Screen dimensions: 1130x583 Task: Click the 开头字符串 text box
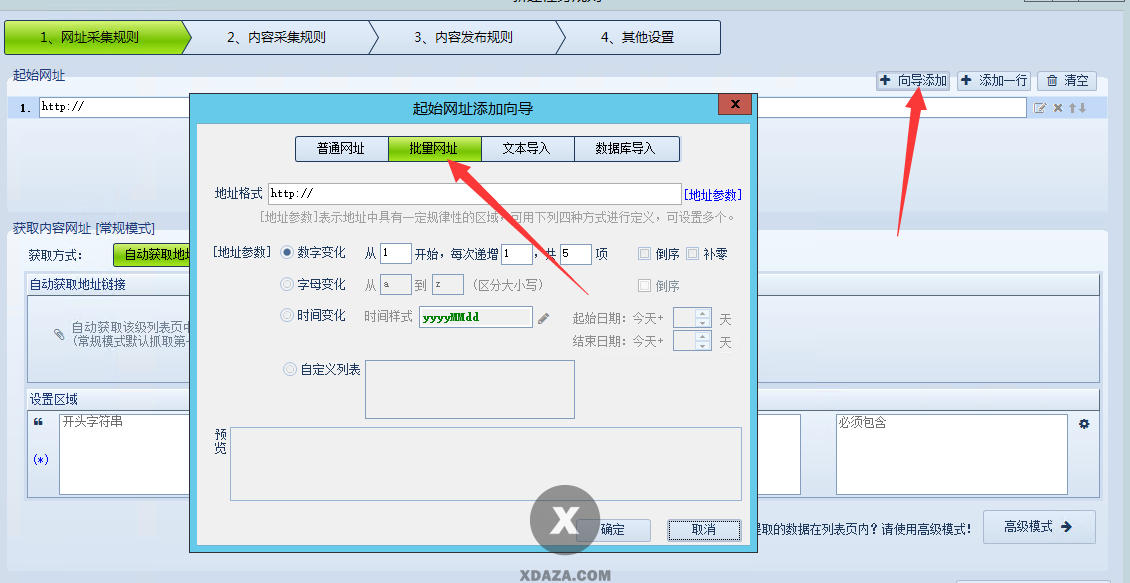click(x=124, y=454)
